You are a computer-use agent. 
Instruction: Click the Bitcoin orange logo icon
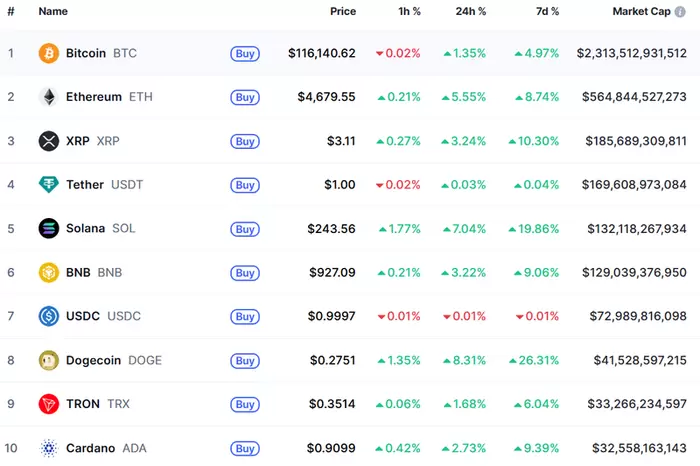click(49, 53)
